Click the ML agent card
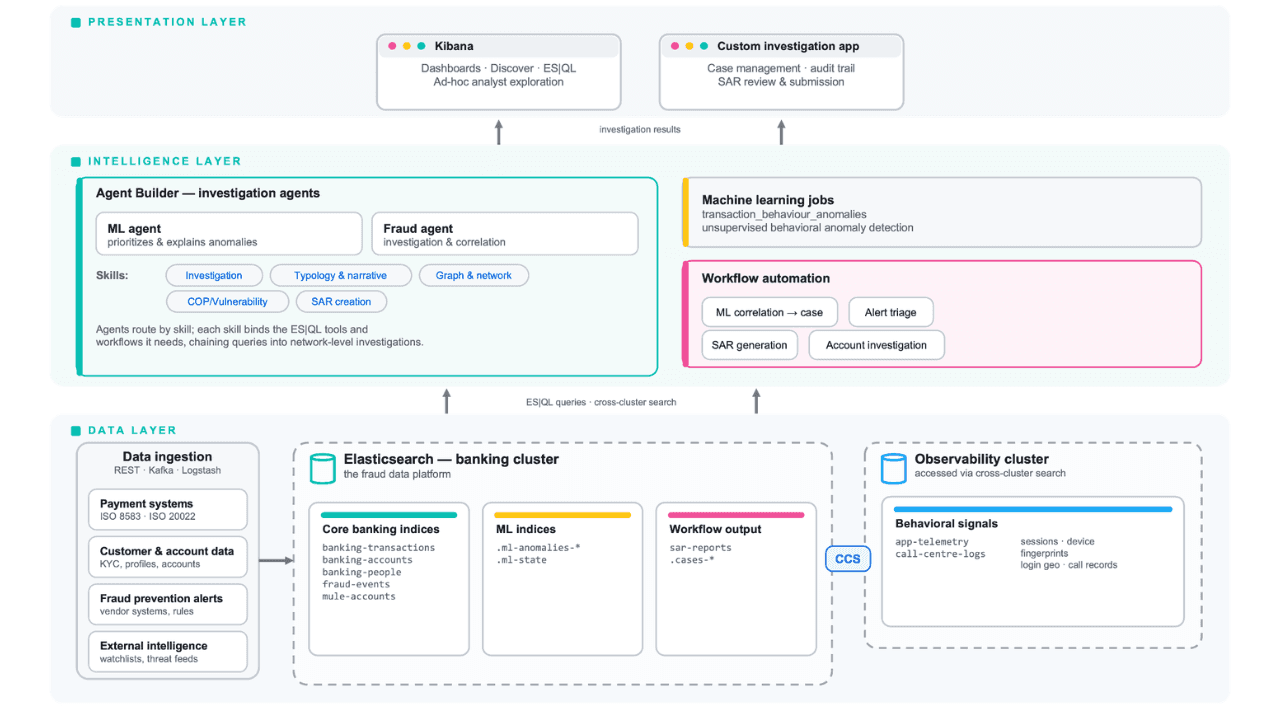Viewport: 1280px width, 720px height. (229, 234)
